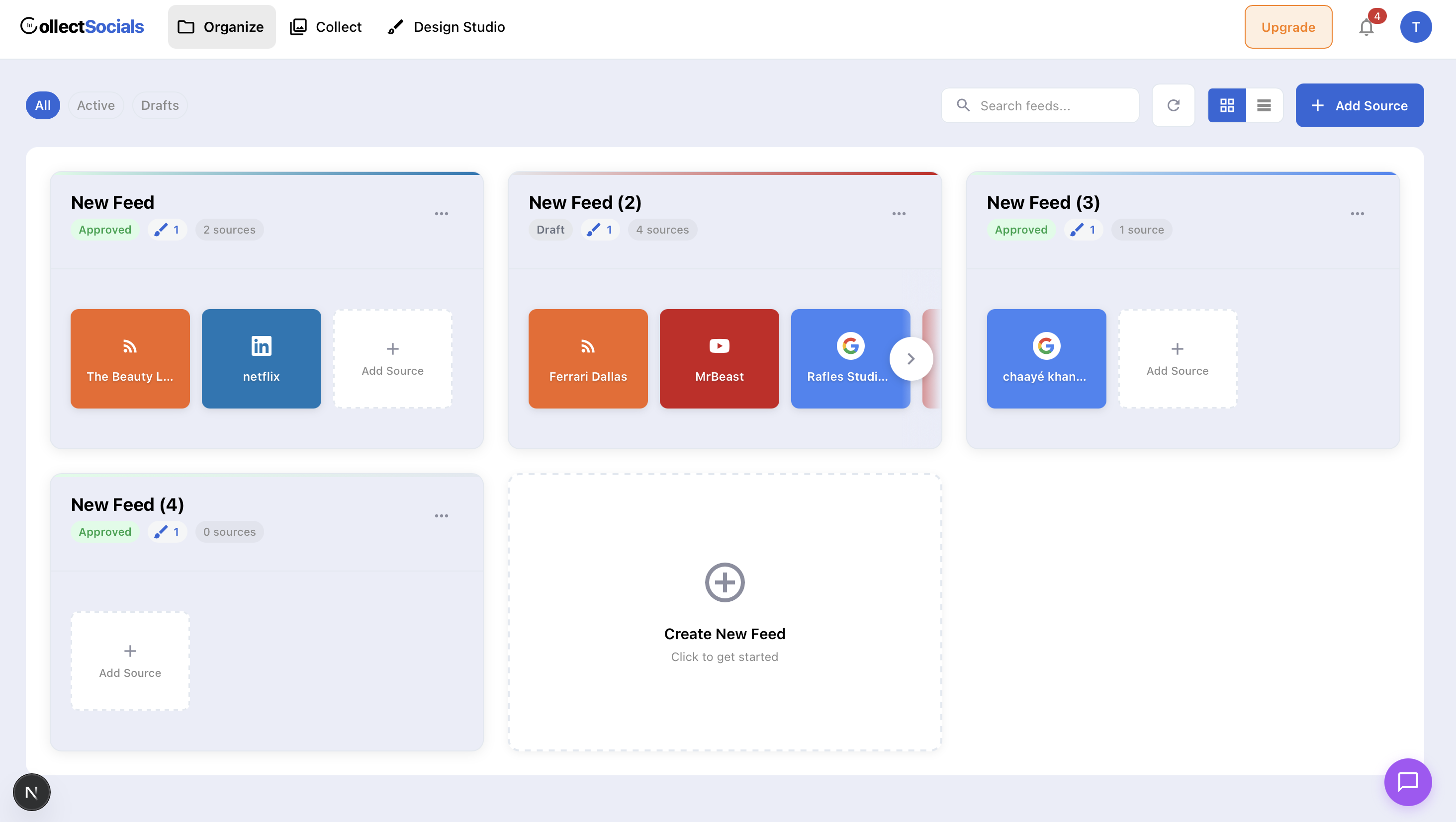This screenshot has width=1456, height=822.
Task: Switch to the Collect tab
Action: point(325,26)
